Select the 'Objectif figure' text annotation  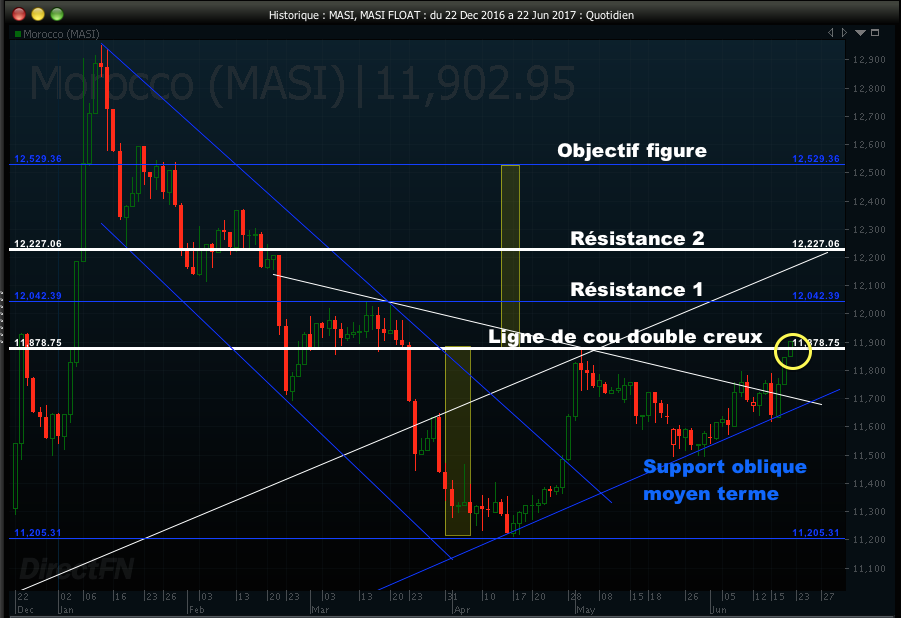(x=632, y=151)
